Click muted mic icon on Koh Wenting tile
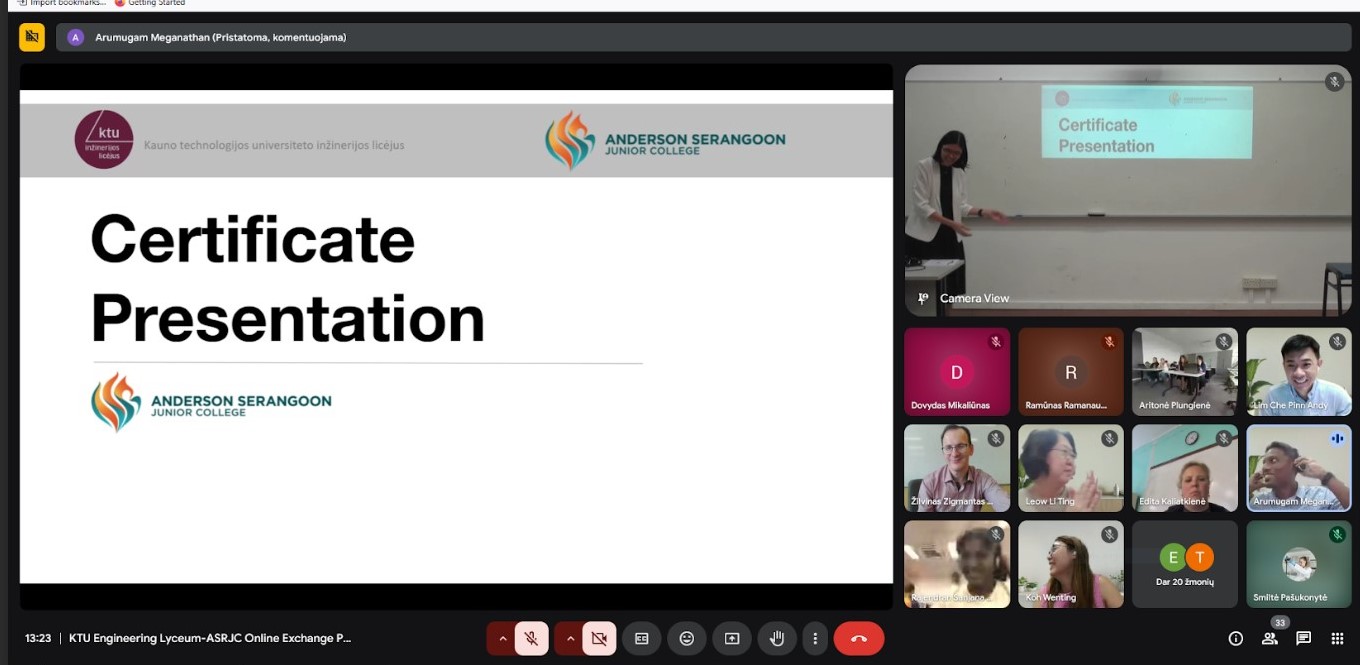1360x665 pixels. pyautogui.click(x=1109, y=534)
